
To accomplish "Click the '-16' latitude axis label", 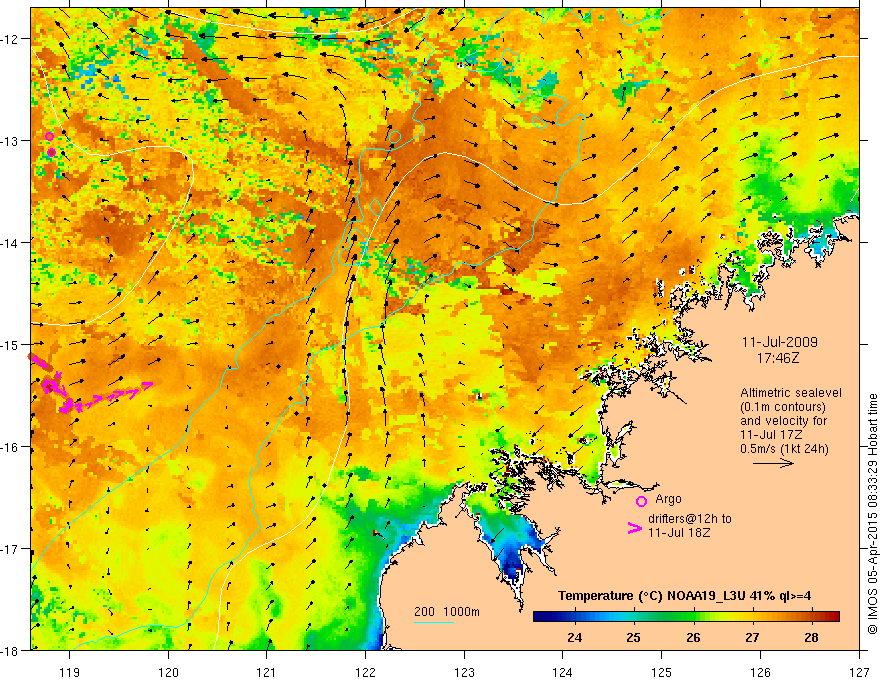I will 10,447.
